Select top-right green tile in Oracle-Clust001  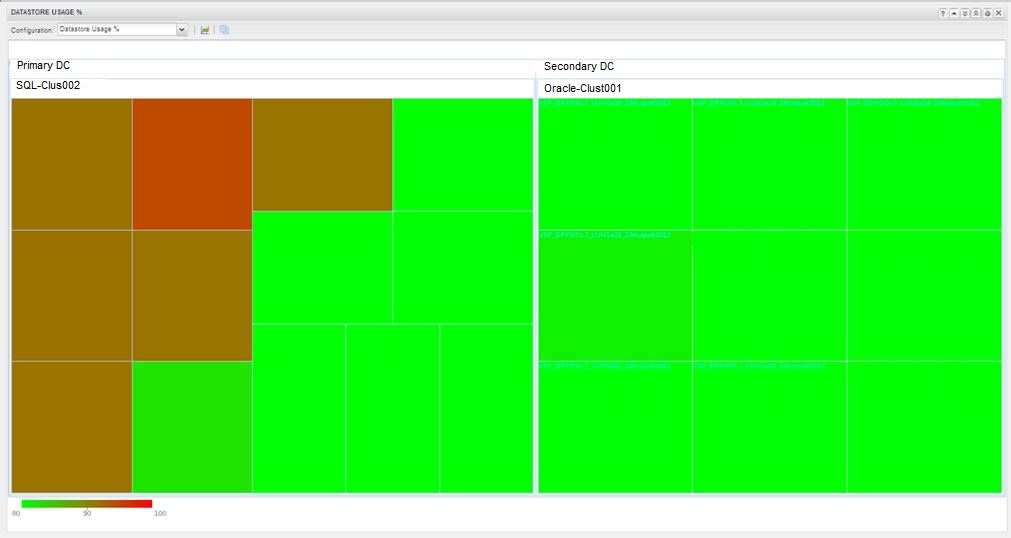pyautogui.click(x=923, y=164)
